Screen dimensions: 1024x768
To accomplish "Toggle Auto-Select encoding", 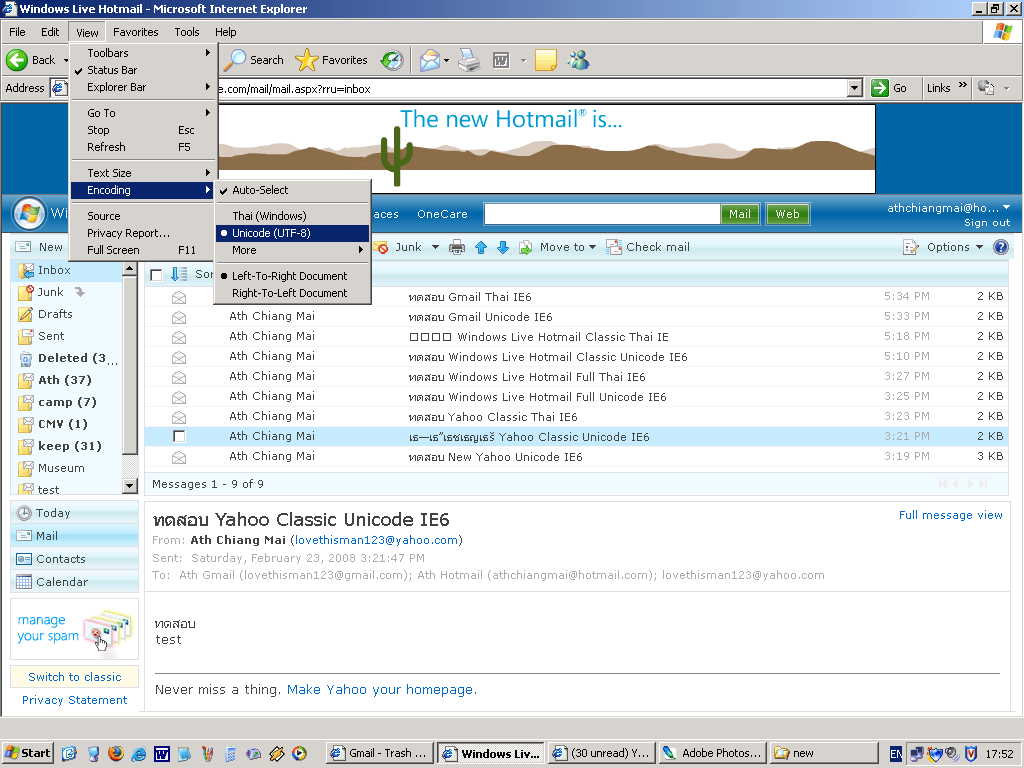I will [x=293, y=190].
